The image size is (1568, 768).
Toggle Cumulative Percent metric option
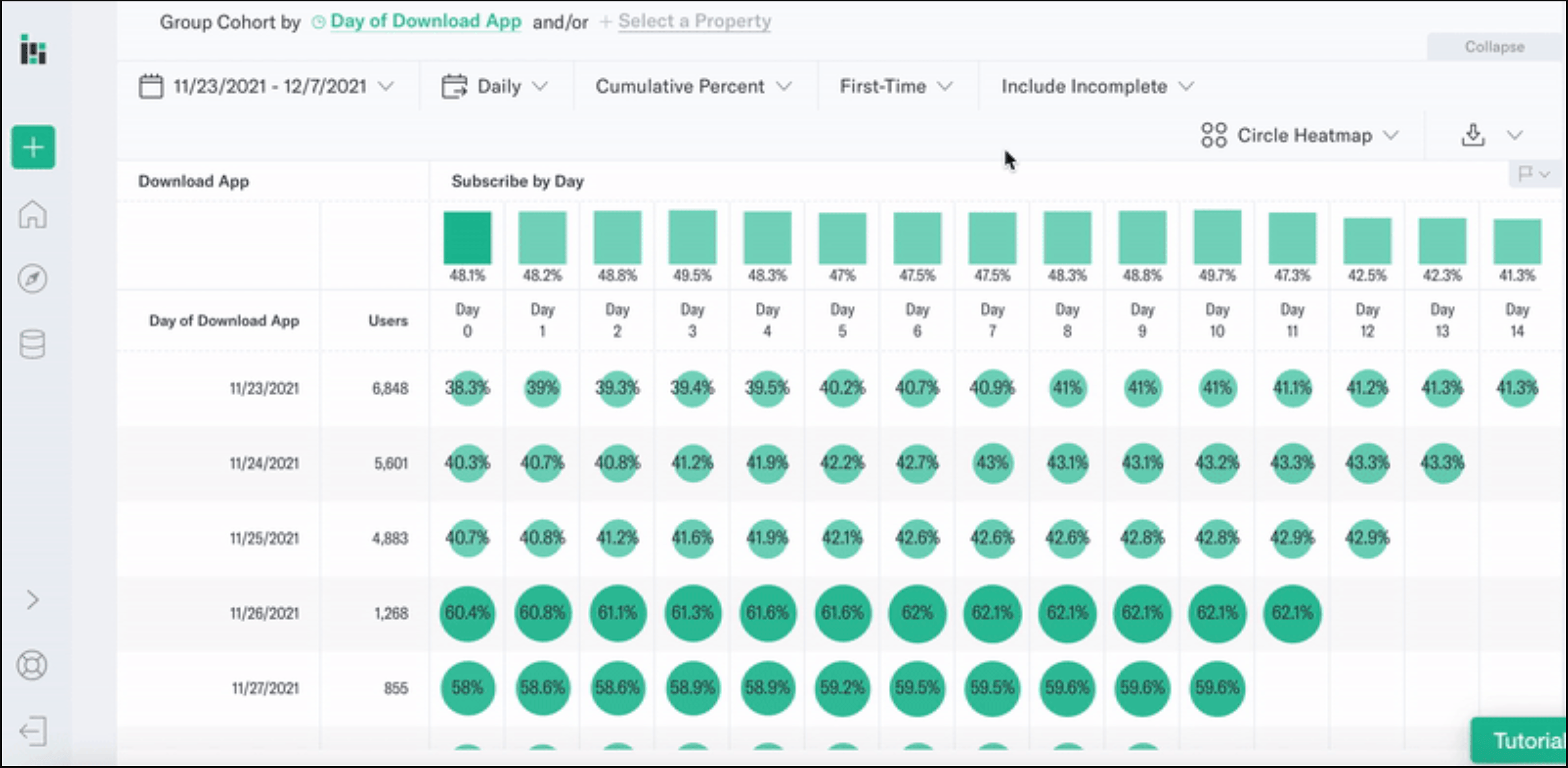pos(691,87)
